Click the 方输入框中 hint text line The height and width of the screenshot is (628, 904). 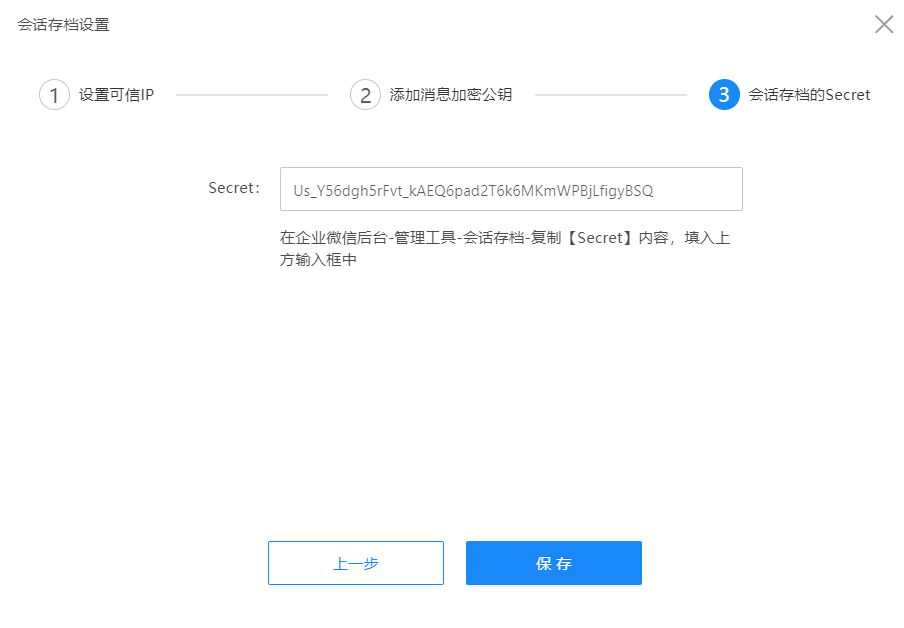(318, 260)
